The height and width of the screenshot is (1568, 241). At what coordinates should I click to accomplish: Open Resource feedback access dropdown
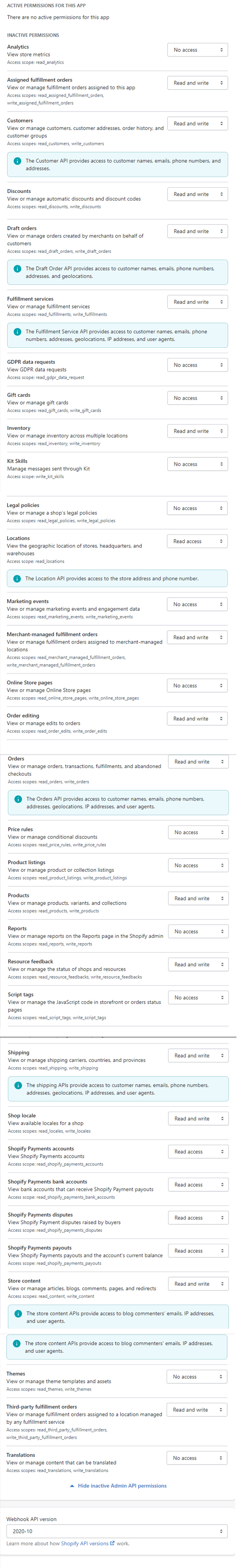[x=199, y=965]
